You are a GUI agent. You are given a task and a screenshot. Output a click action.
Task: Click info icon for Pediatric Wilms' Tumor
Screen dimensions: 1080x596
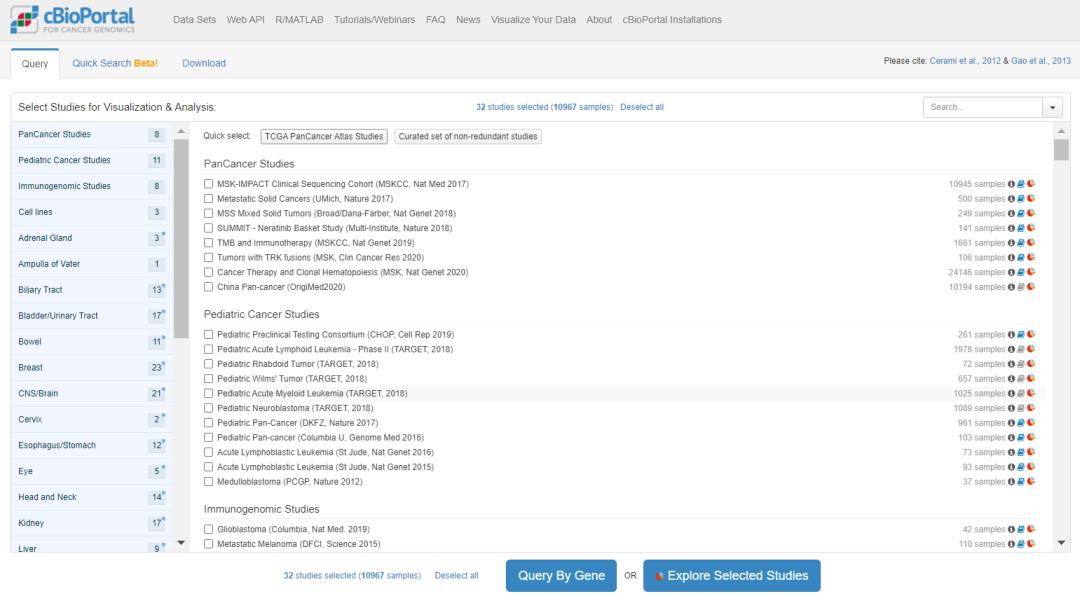(x=1012, y=379)
